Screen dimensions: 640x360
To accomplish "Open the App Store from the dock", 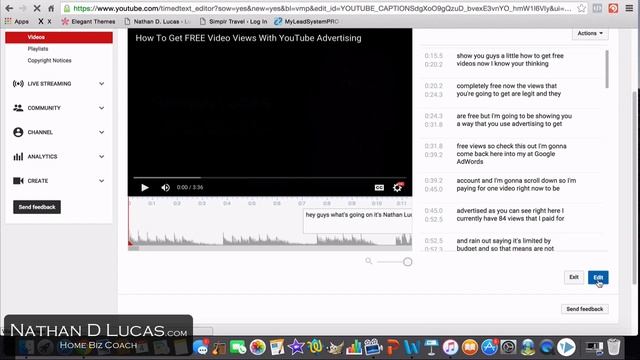I will click(489, 347).
